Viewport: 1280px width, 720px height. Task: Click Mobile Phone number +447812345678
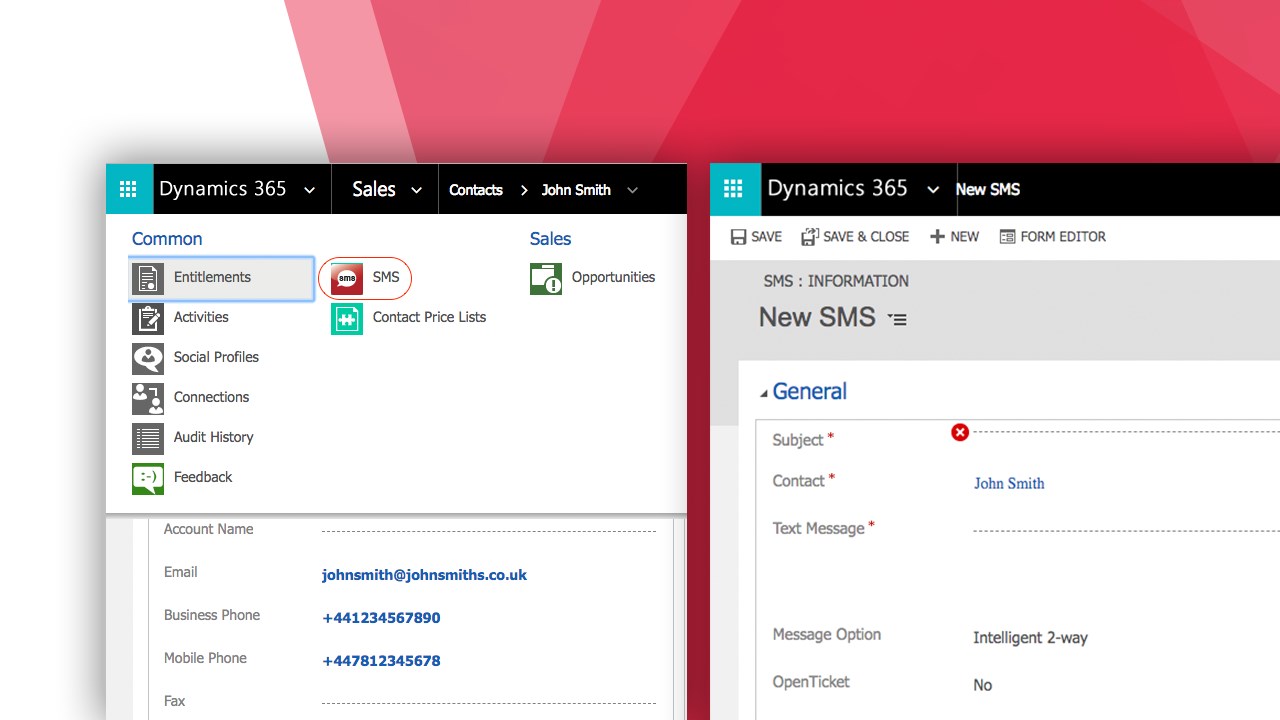coord(381,661)
